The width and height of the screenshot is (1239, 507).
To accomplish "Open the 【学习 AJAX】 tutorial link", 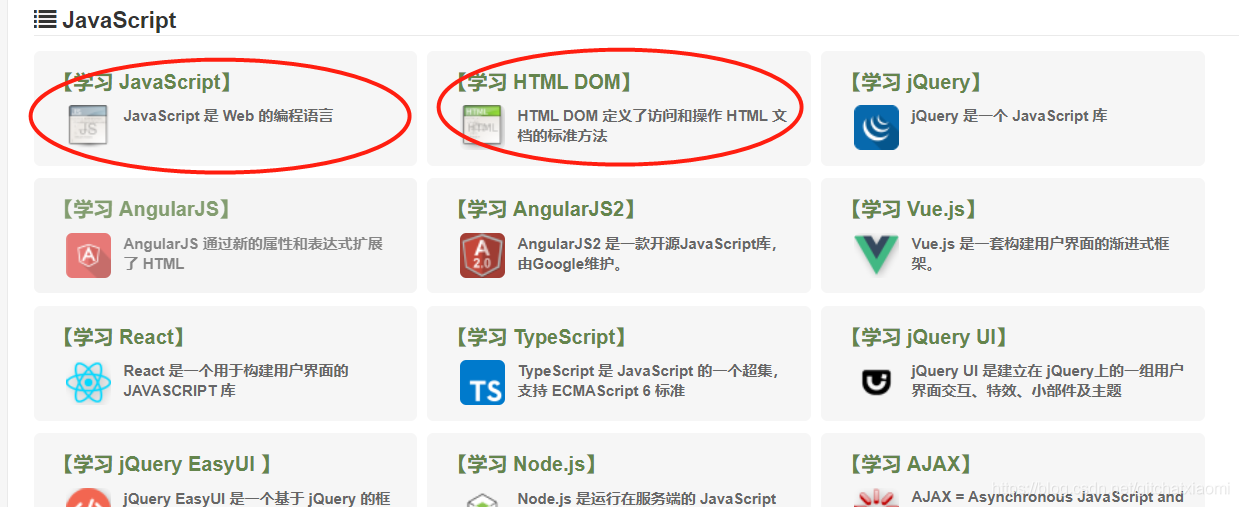I will point(911,464).
